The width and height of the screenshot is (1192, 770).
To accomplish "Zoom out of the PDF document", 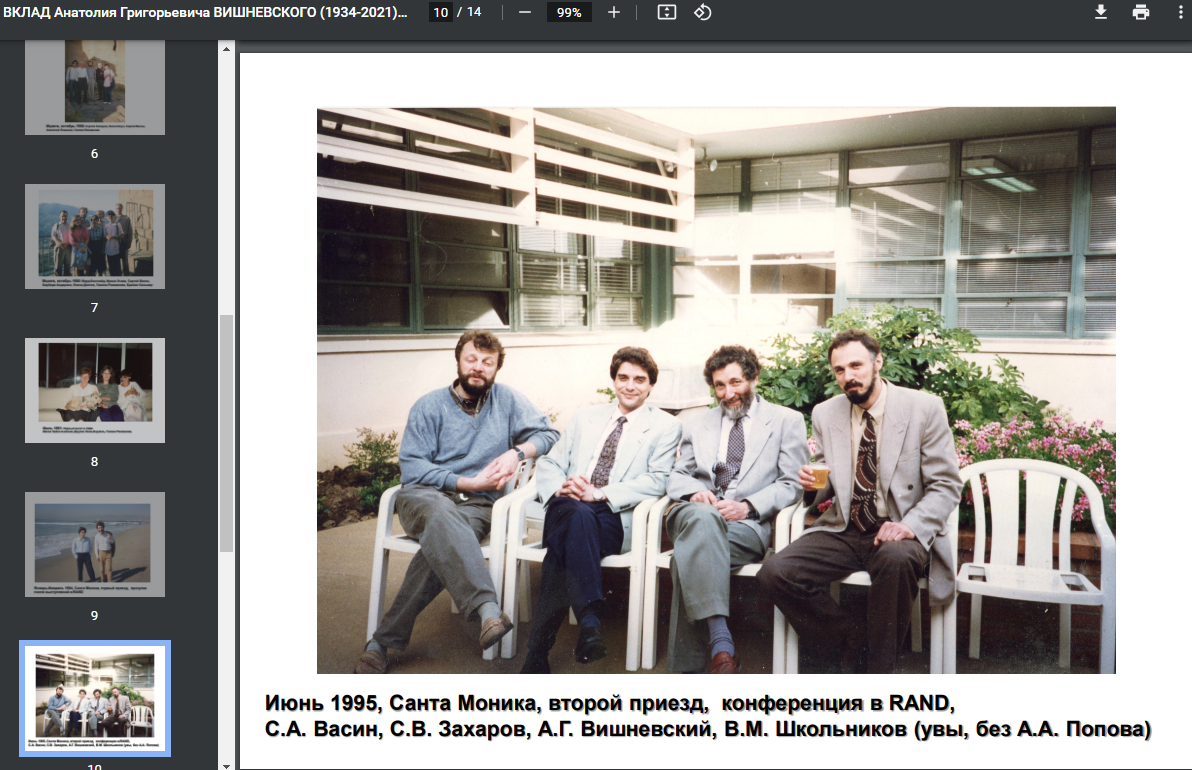I will click(524, 12).
